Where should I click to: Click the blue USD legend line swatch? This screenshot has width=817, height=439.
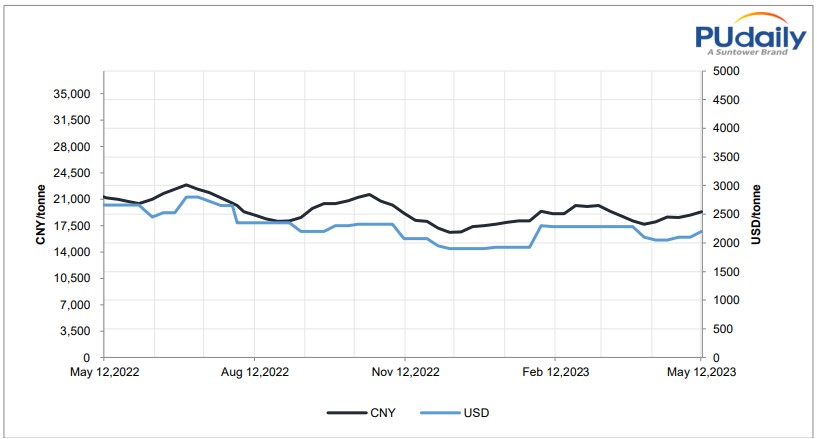(x=438, y=411)
